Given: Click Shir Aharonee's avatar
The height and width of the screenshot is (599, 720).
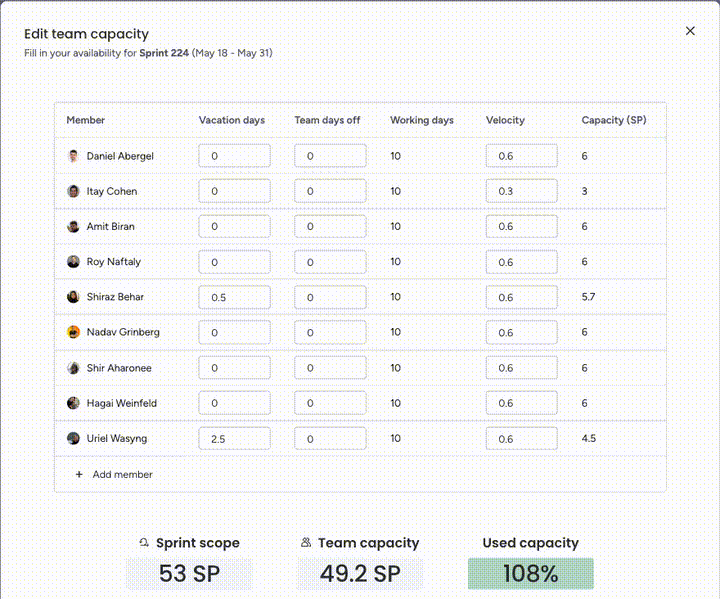Looking at the screenshot, I should pyautogui.click(x=73, y=367).
